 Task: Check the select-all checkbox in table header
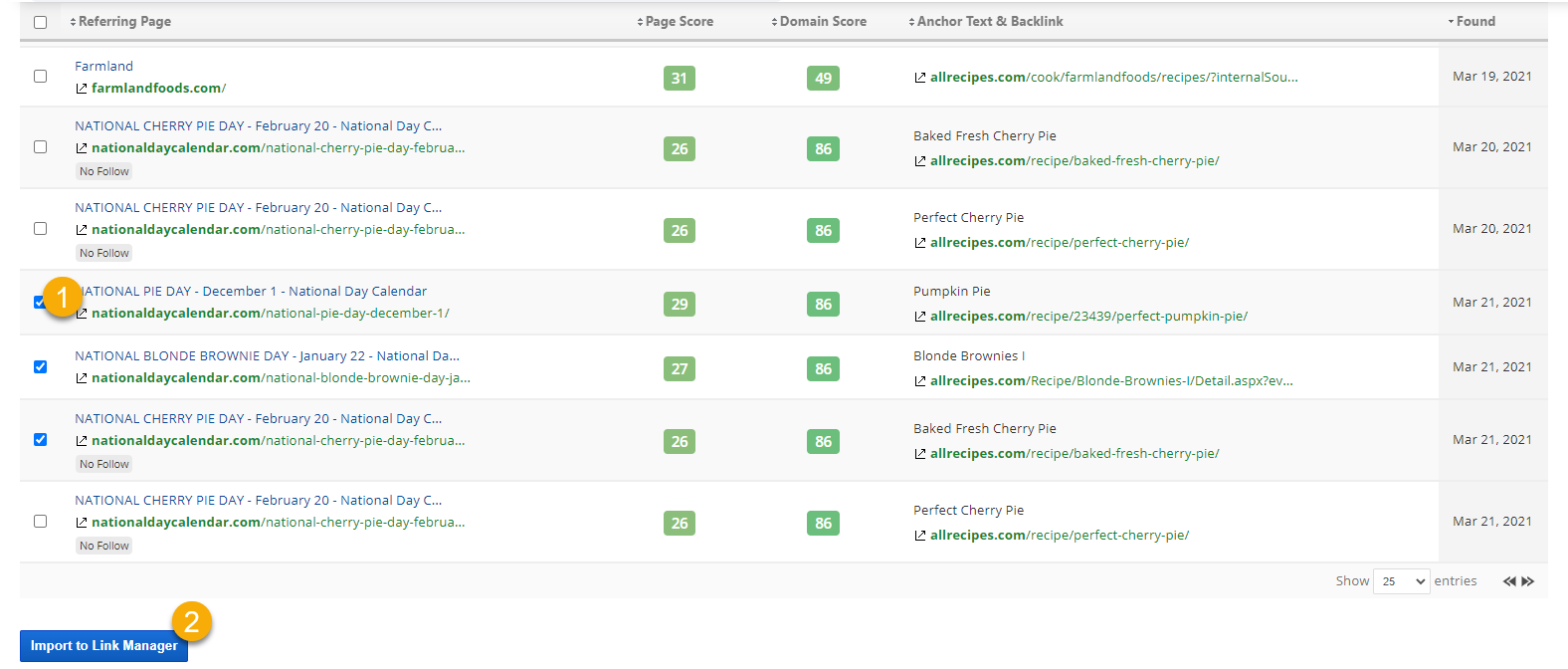(x=41, y=22)
